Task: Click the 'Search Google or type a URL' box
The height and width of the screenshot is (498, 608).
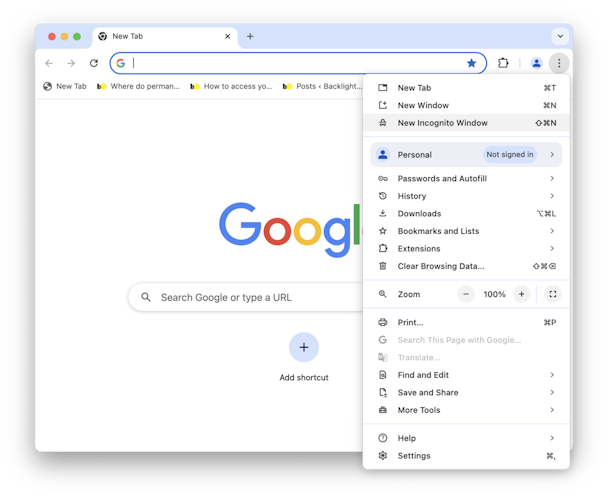Action: pyautogui.click(x=246, y=297)
